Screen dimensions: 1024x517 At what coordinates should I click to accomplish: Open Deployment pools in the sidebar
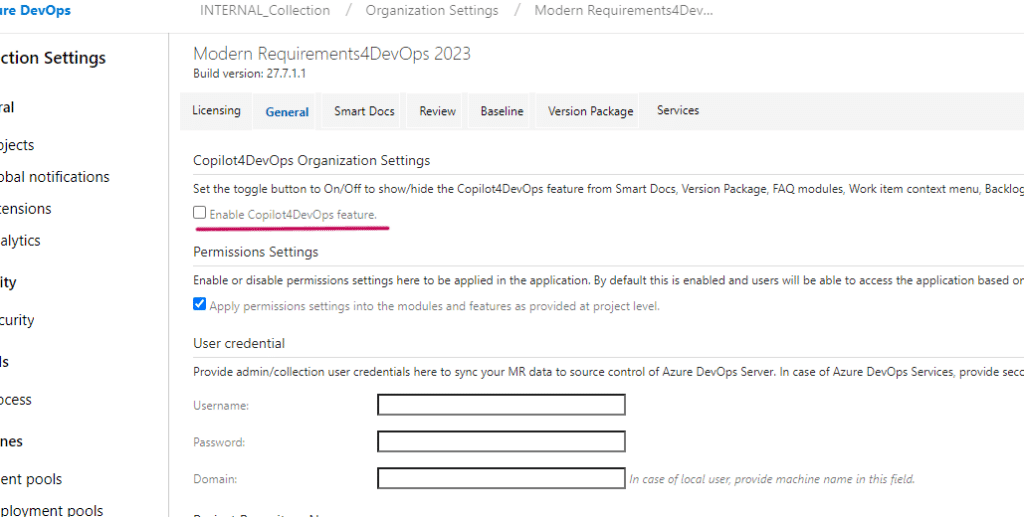[52, 510]
